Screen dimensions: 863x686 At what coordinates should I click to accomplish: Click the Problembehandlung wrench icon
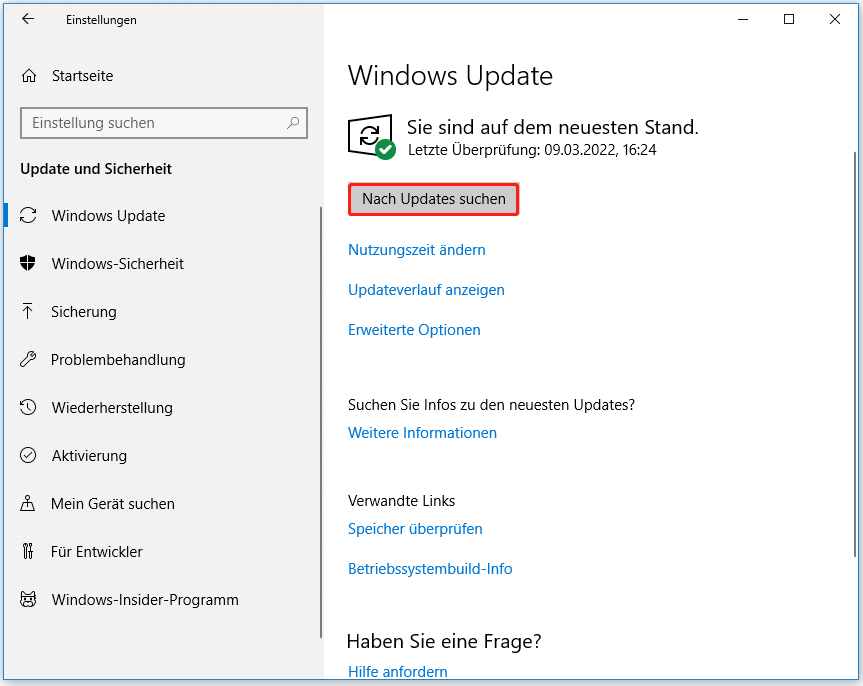[28, 359]
